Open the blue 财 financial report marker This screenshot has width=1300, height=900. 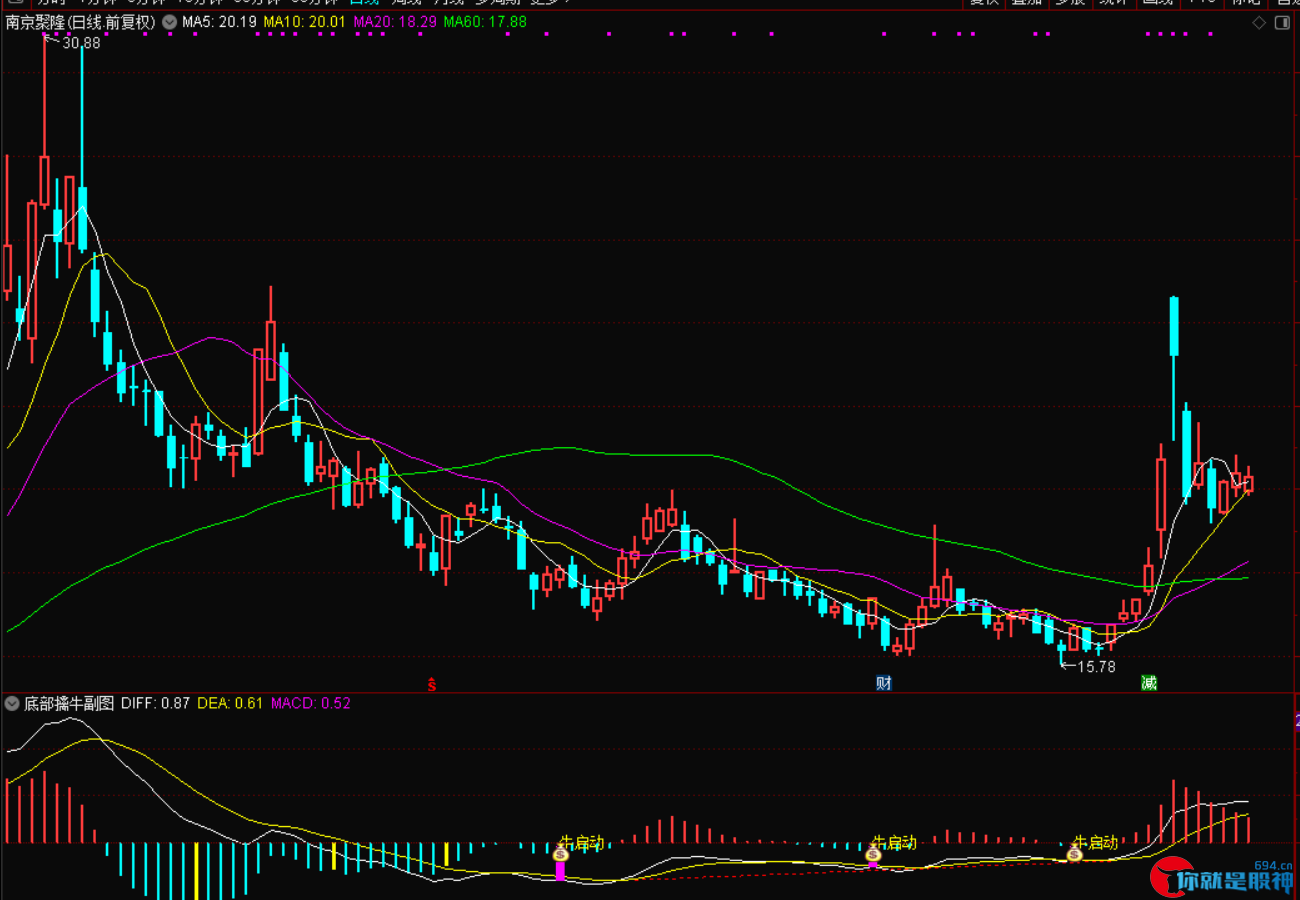[x=883, y=683]
